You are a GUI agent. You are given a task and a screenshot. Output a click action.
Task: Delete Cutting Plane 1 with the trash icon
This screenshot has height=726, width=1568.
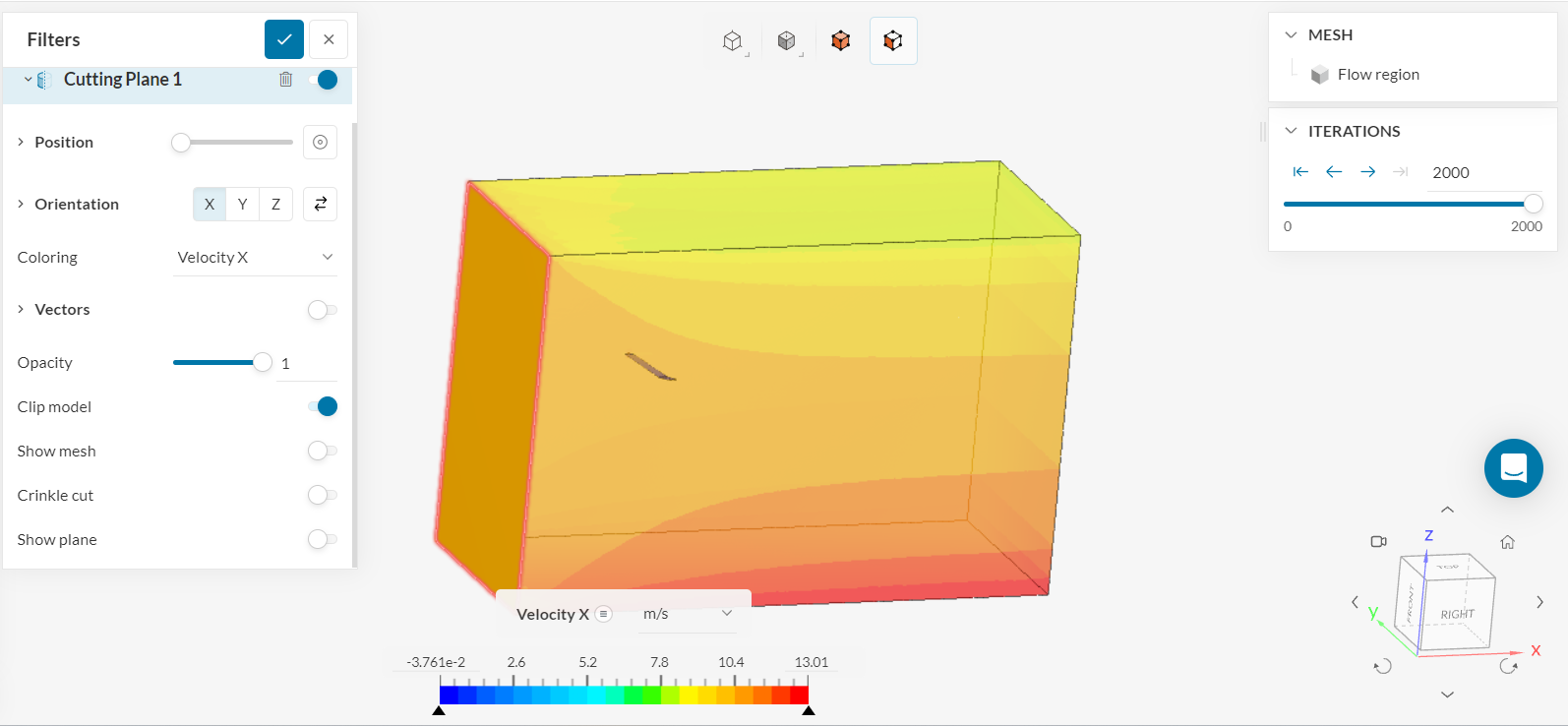tap(285, 80)
